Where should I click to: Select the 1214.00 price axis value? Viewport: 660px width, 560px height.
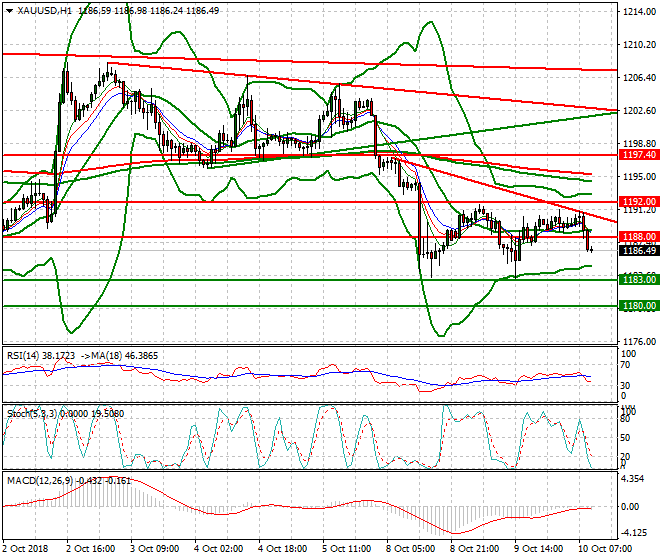pyautogui.click(x=639, y=12)
